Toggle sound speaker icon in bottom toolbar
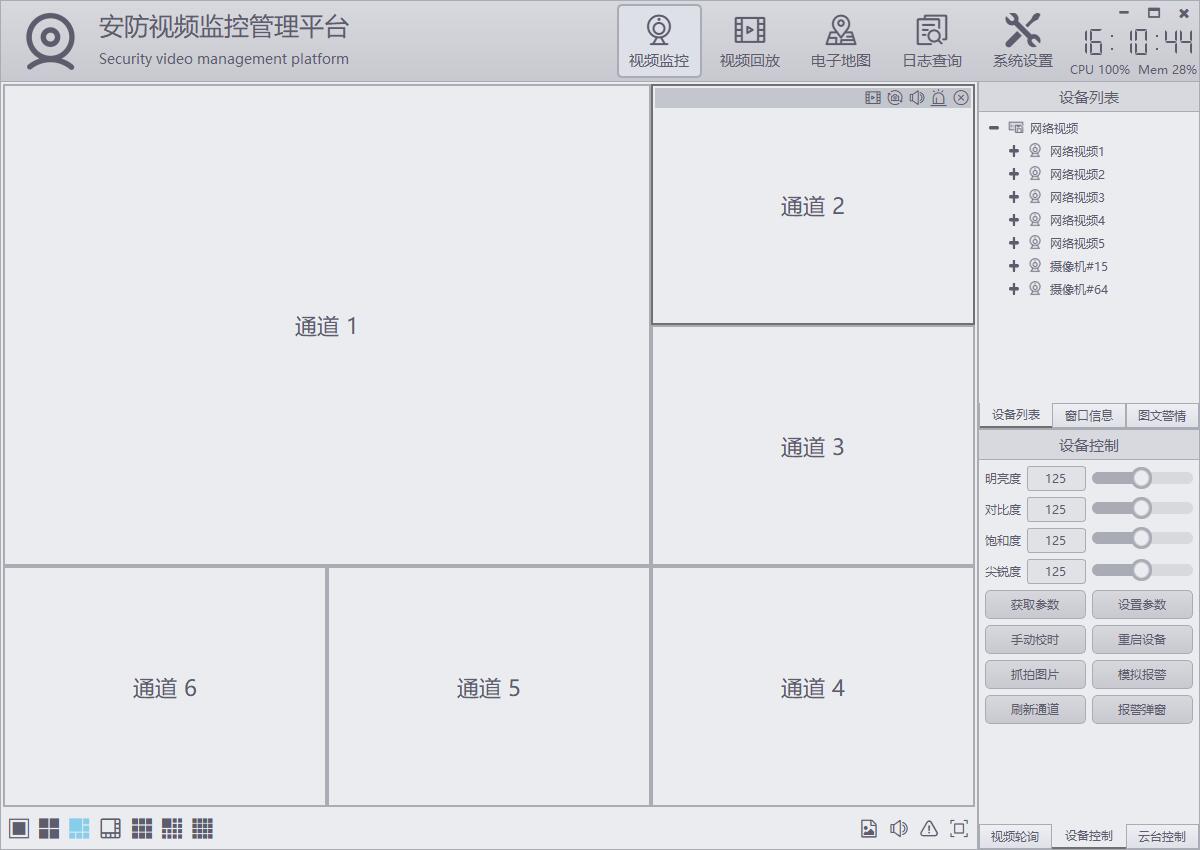Viewport: 1200px width, 850px height. click(899, 828)
